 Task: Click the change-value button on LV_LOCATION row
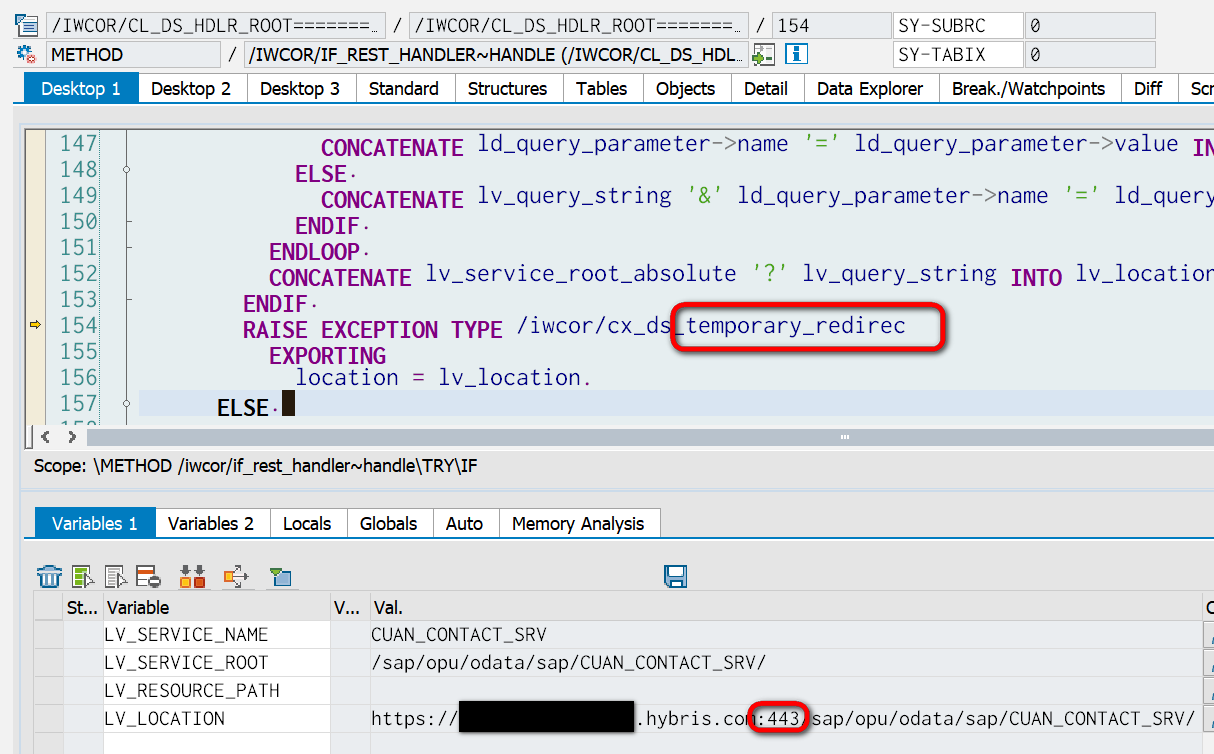point(1208,718)
